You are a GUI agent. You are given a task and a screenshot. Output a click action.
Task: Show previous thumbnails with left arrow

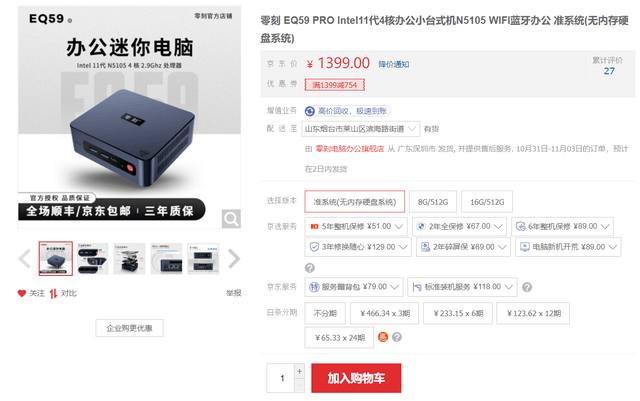pyautogui.click(x=25, y=258)
